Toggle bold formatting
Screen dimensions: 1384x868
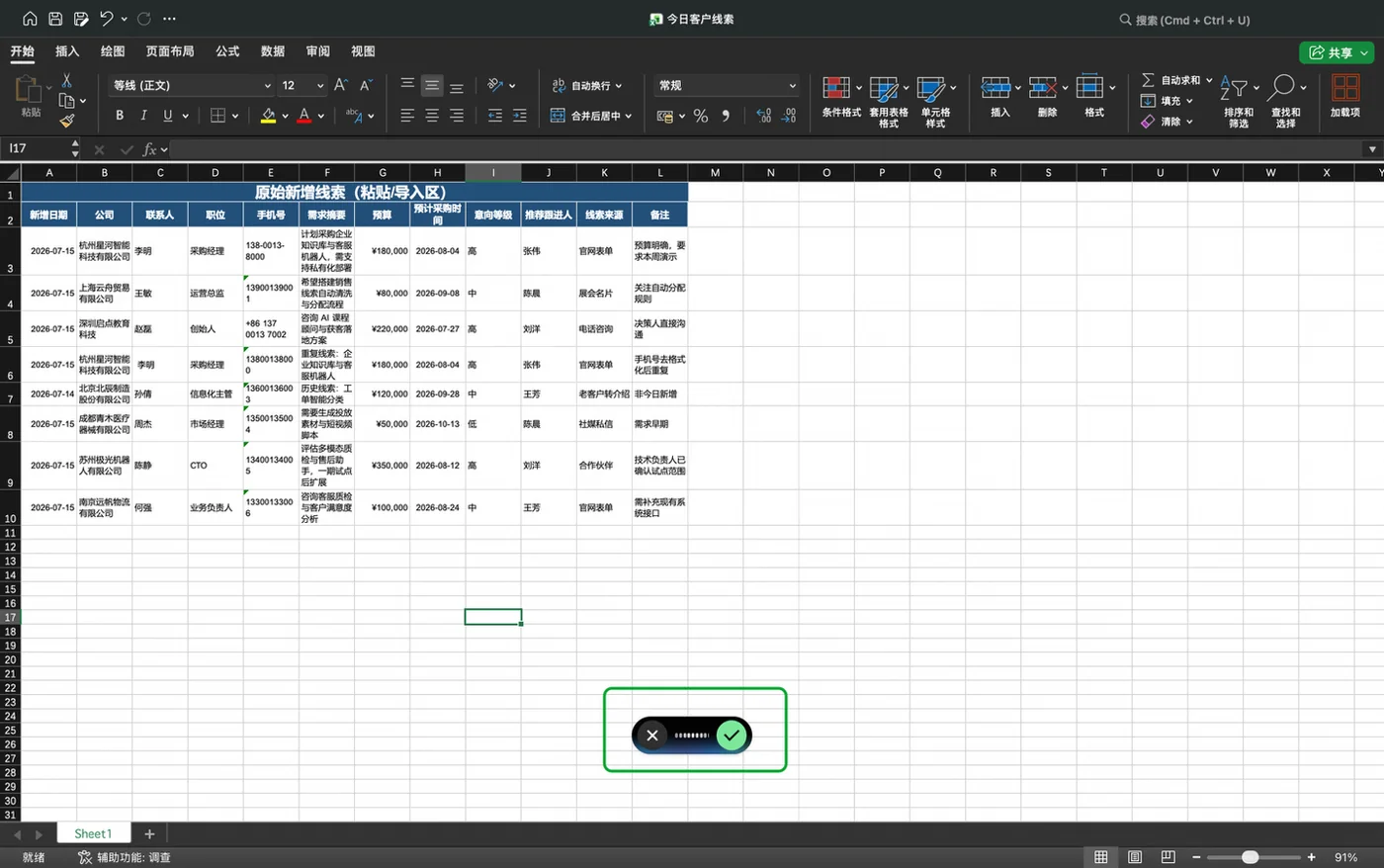120,116
